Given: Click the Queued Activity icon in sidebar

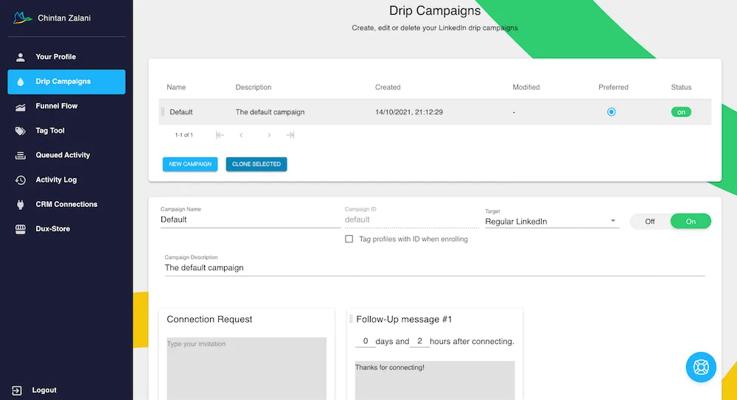Looking at the screenshot, I should (x=20, y=155).
